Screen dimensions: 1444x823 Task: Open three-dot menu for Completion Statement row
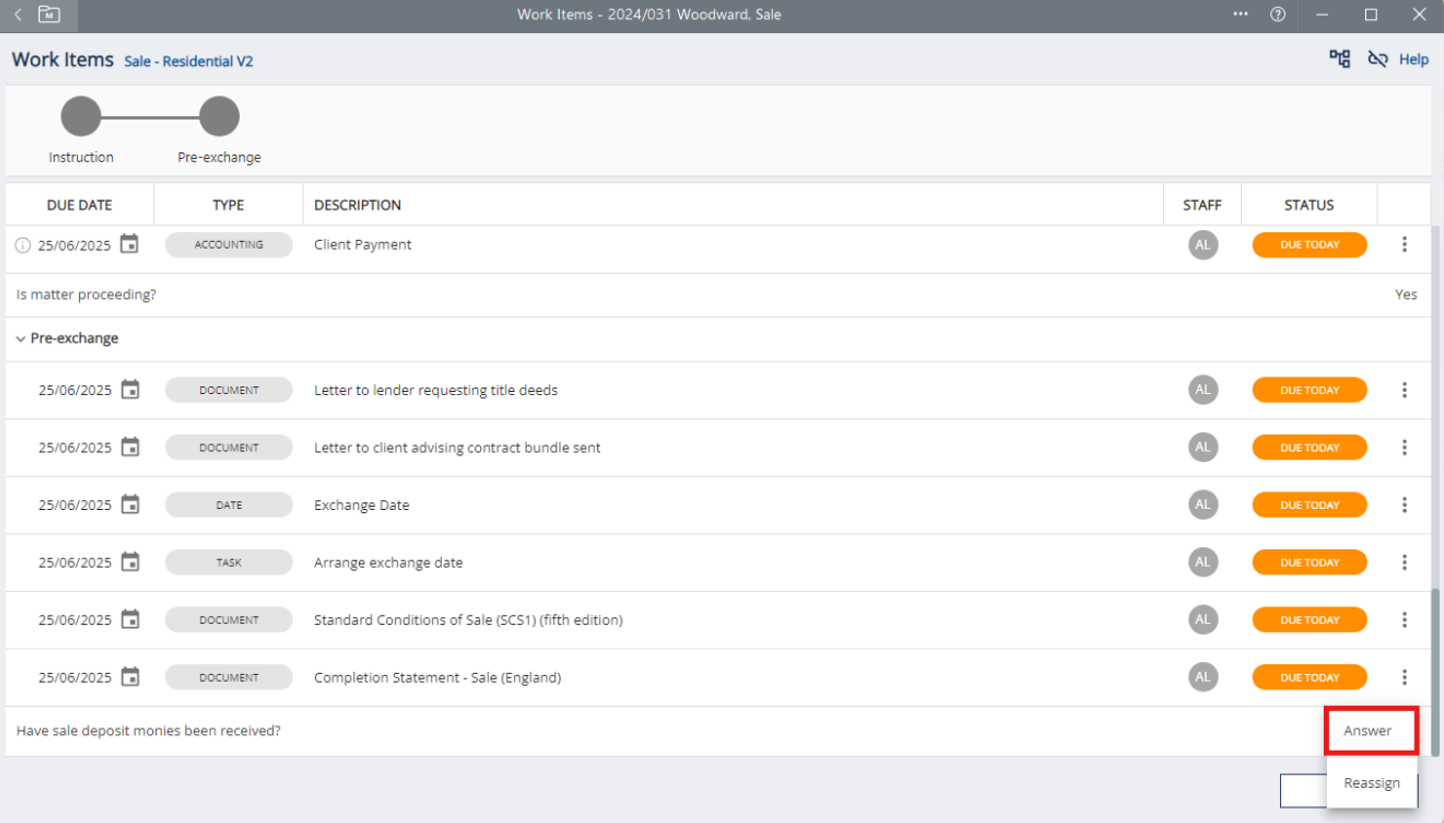1404,678
